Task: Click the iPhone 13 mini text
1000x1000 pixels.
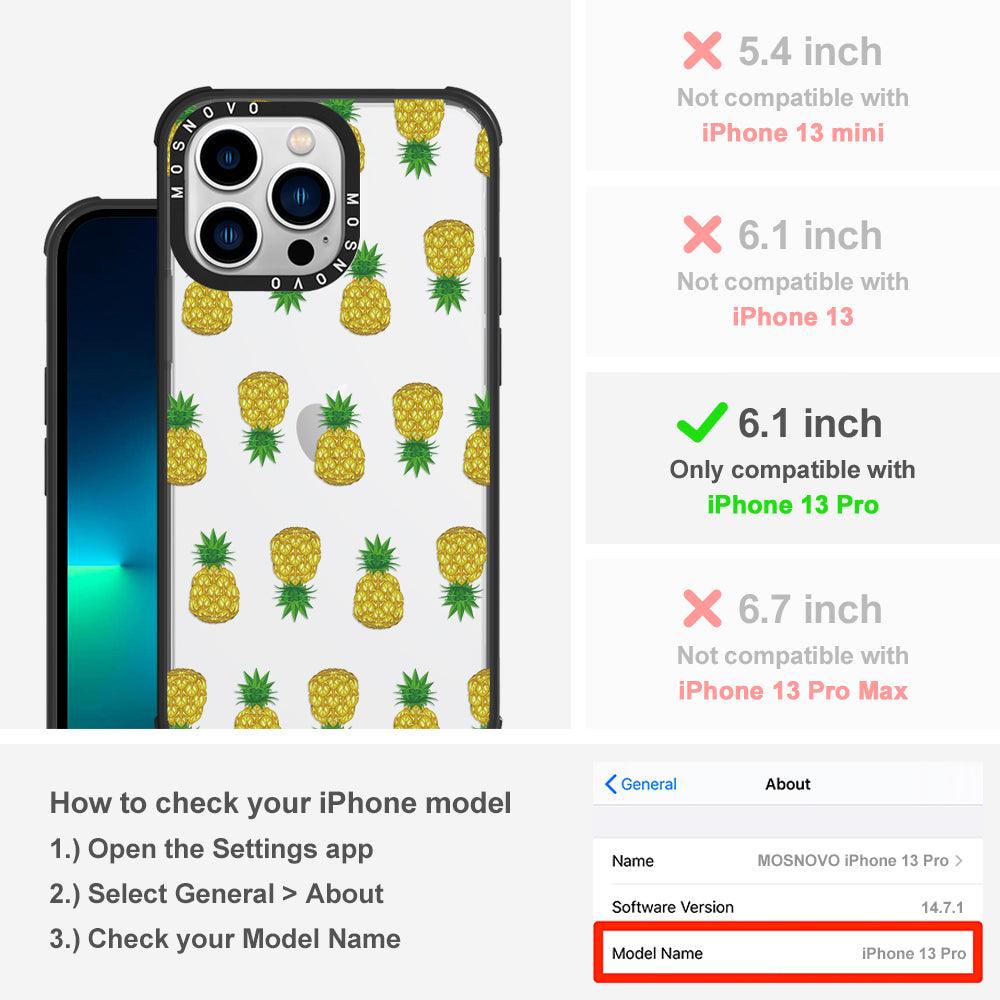Action: coord(793,133)
